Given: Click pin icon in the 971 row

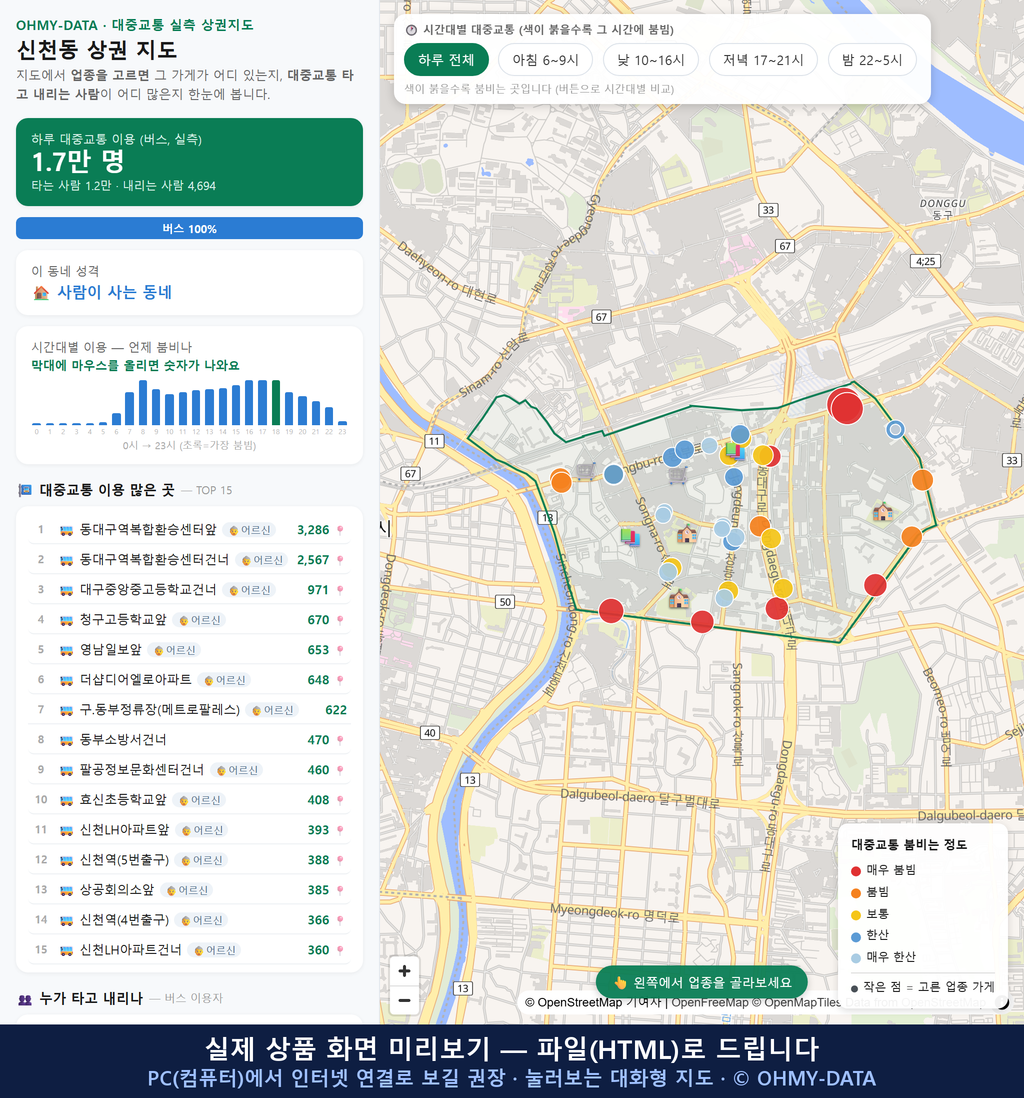Looking at the screenshot, I should tap(340, 590).
